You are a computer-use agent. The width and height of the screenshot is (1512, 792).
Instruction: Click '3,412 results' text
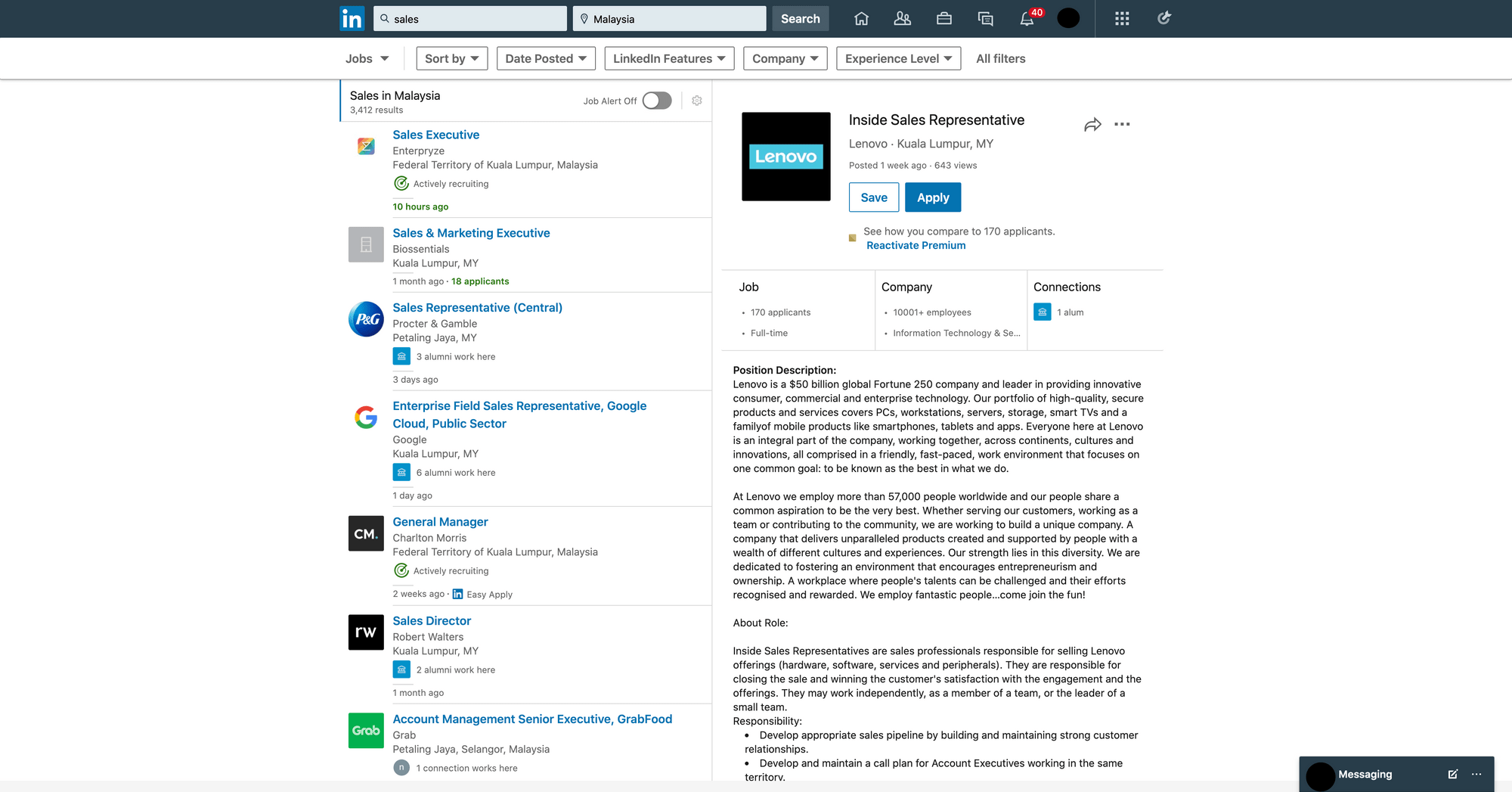click(x=376, y=110)
